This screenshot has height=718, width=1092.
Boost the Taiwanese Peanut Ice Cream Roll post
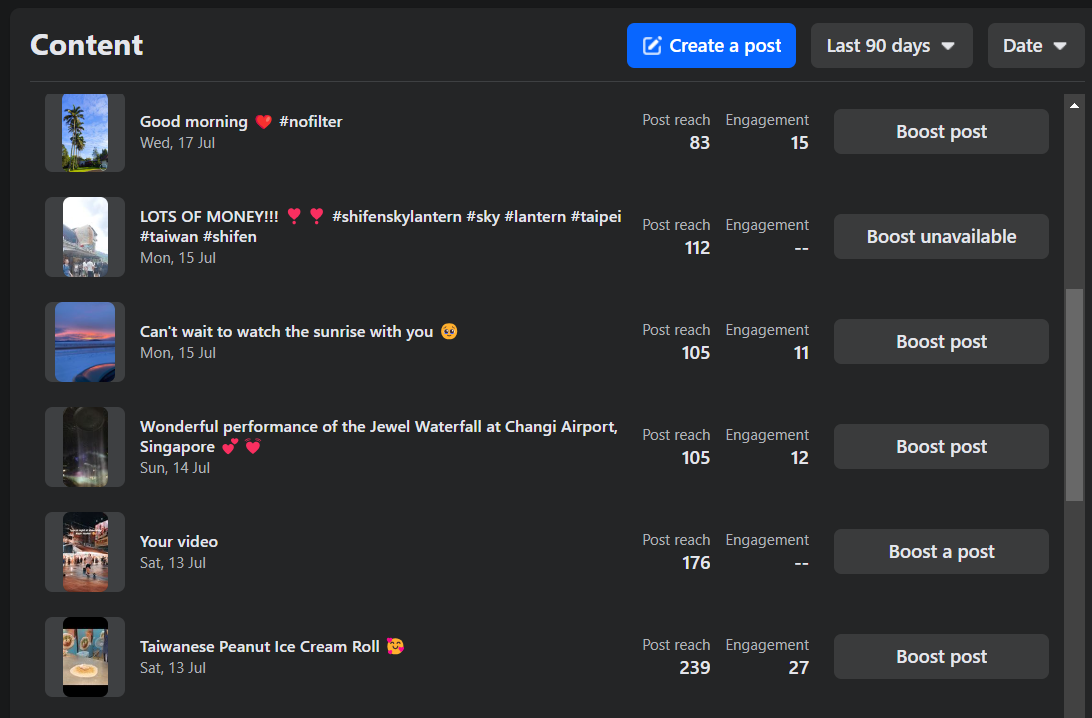coord(941,657)
